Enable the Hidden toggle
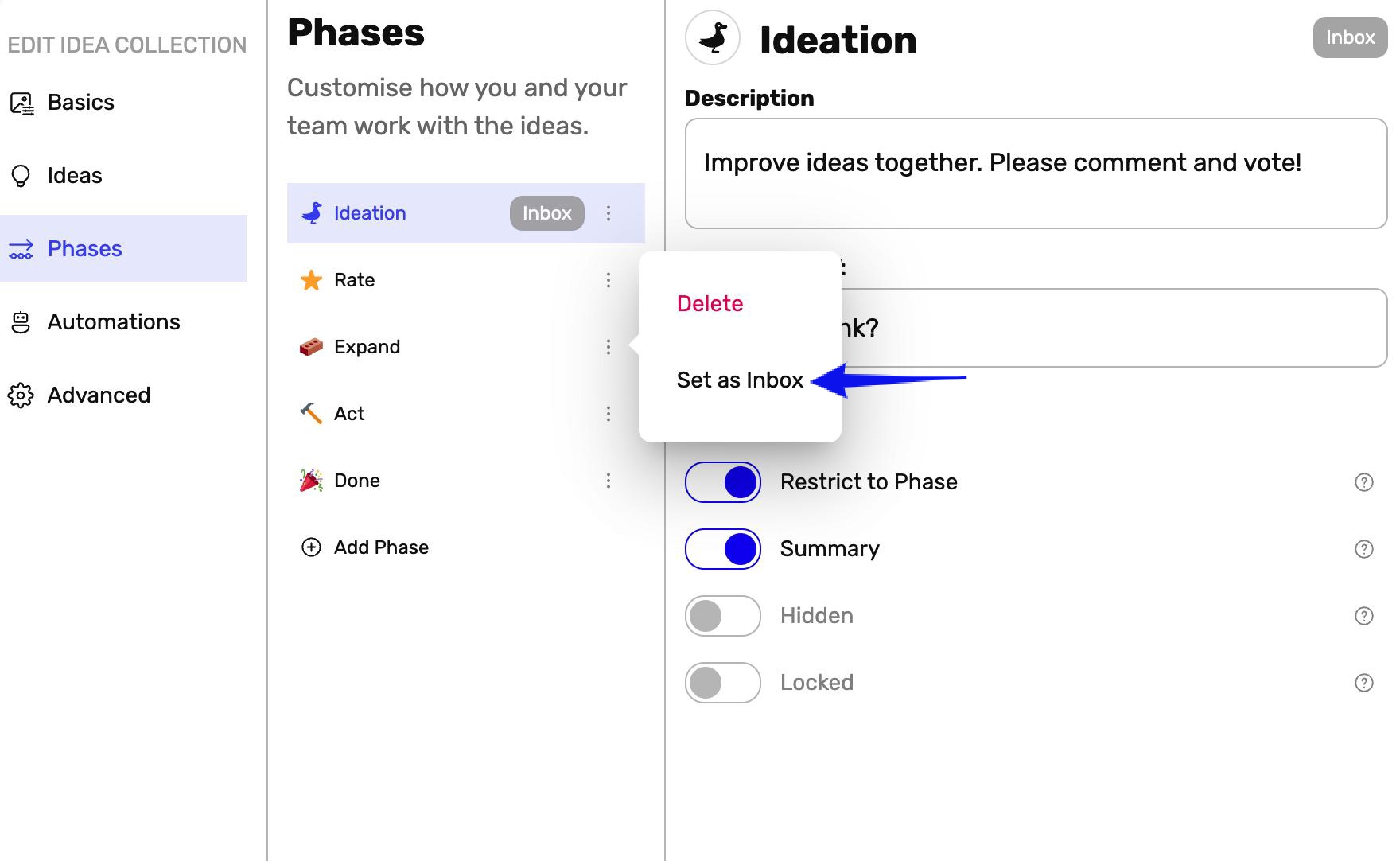 (x=722, y=615)
